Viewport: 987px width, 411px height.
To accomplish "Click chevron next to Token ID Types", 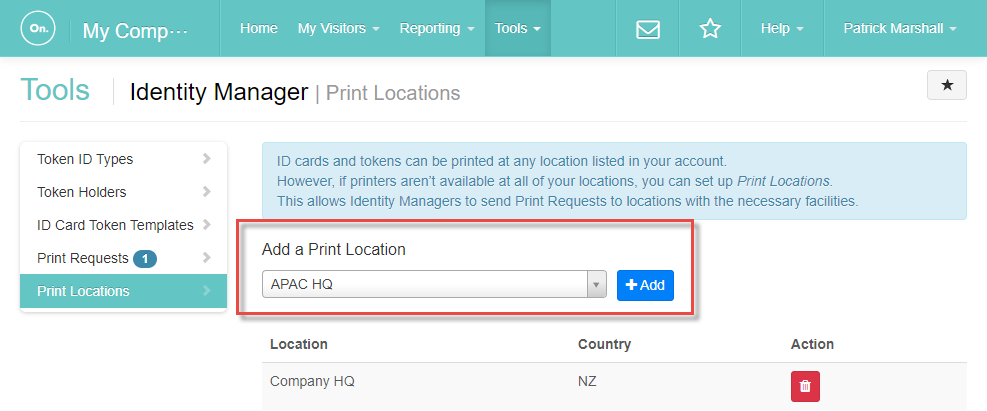I will [x=206, y=159].
